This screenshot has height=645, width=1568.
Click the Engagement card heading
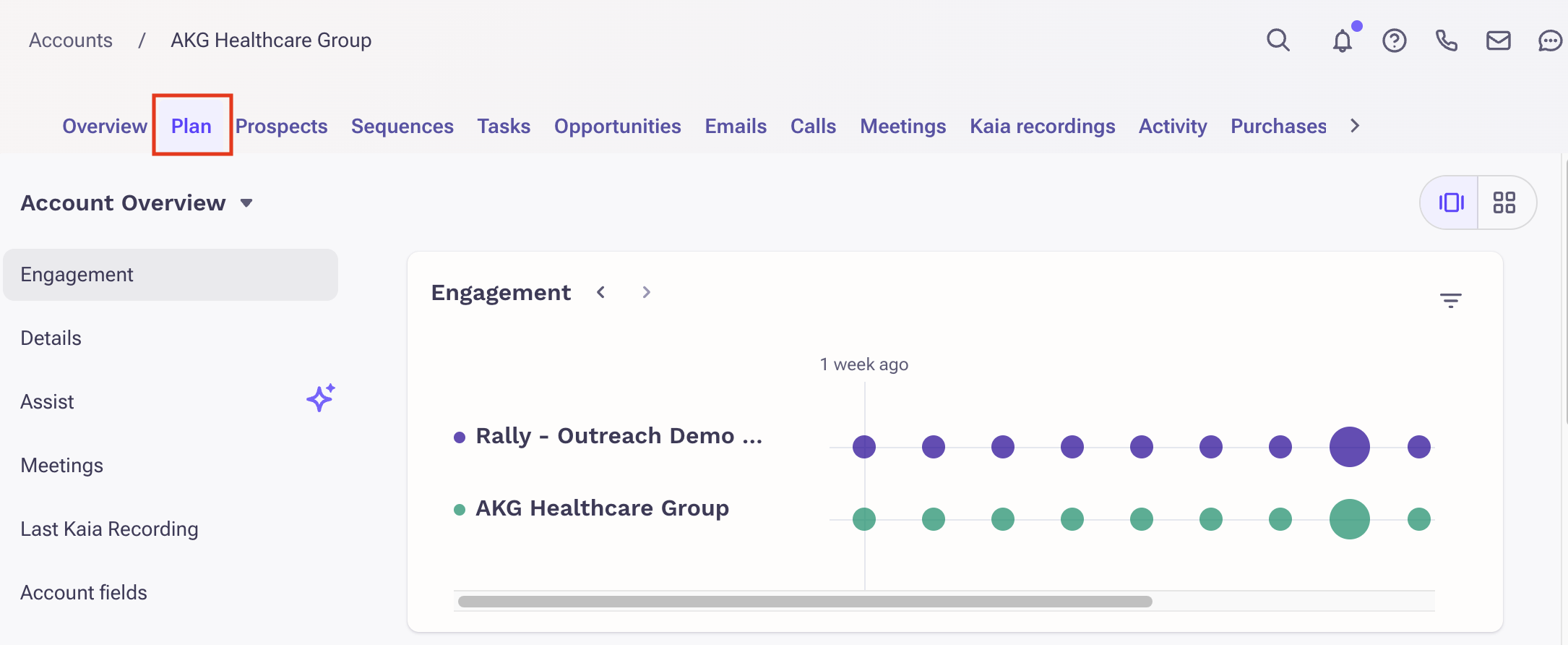[x=501, y=292]
